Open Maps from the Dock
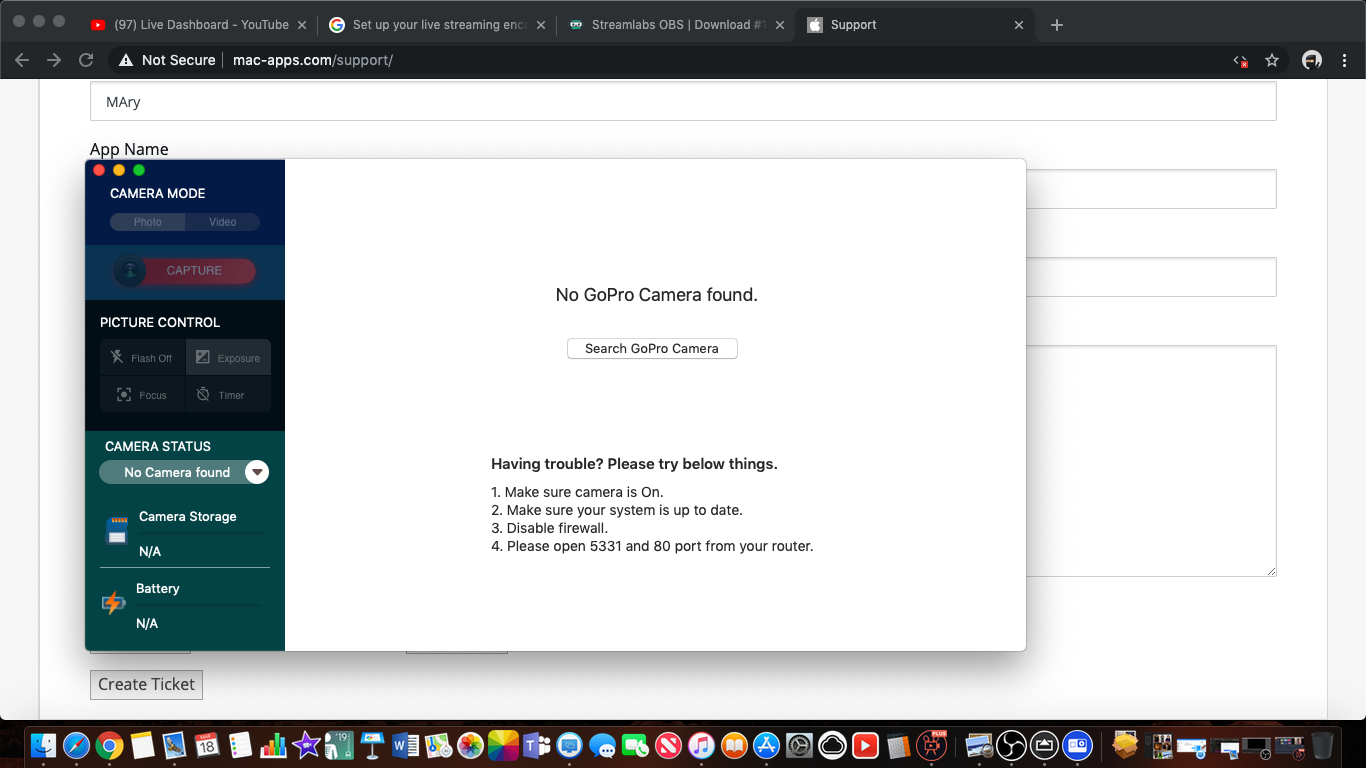Screen dimensions: 1366x768 pos(437,744)
